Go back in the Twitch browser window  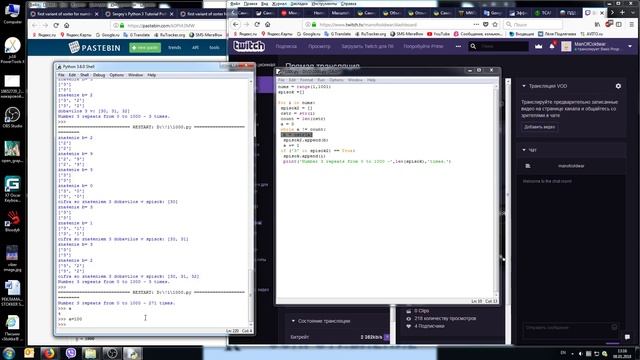tap(236, 24)
